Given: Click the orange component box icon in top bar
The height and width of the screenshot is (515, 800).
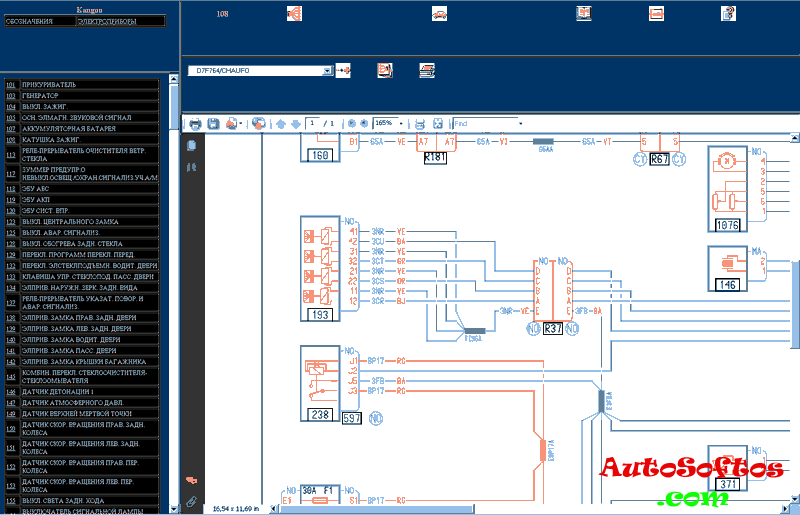Looking at the screenshot, I should point(656,13).
